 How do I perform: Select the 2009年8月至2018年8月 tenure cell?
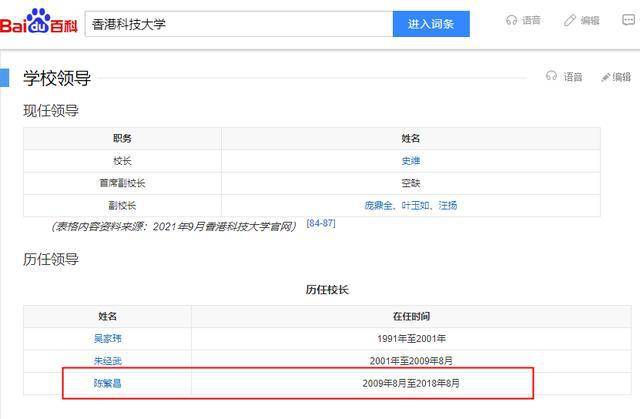tap(411, 383)
